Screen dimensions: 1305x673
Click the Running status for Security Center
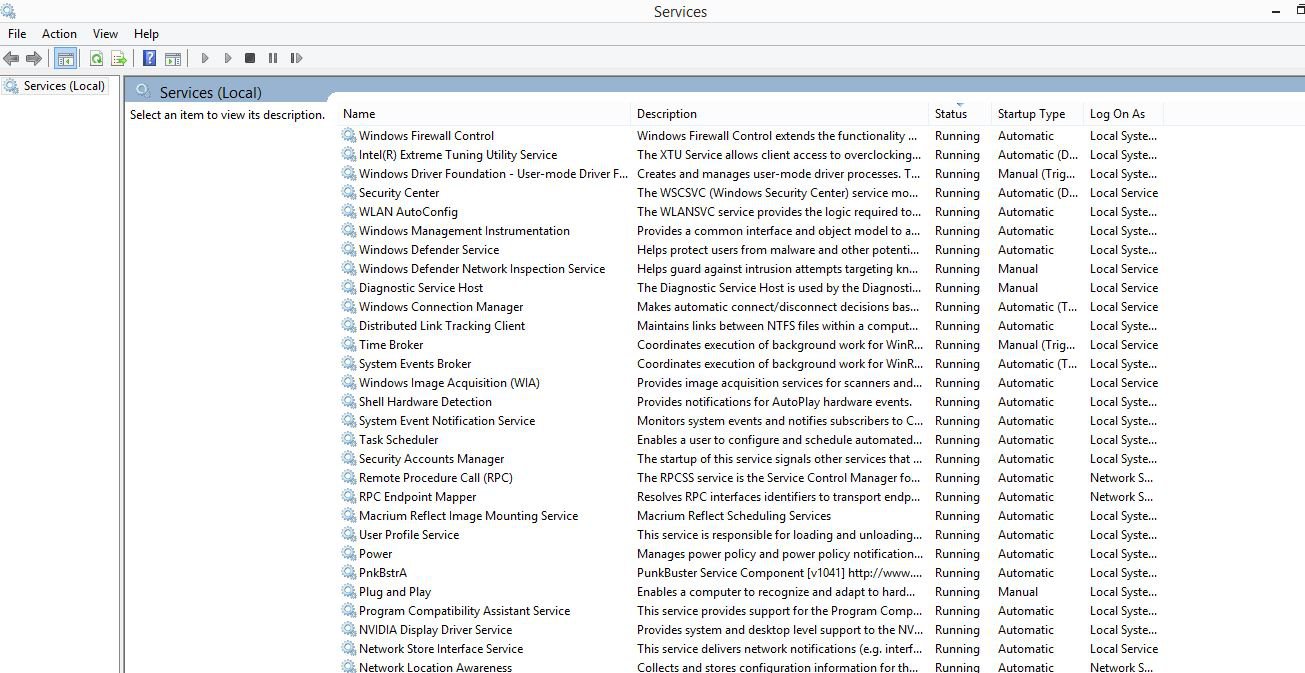tap(957, 193)
